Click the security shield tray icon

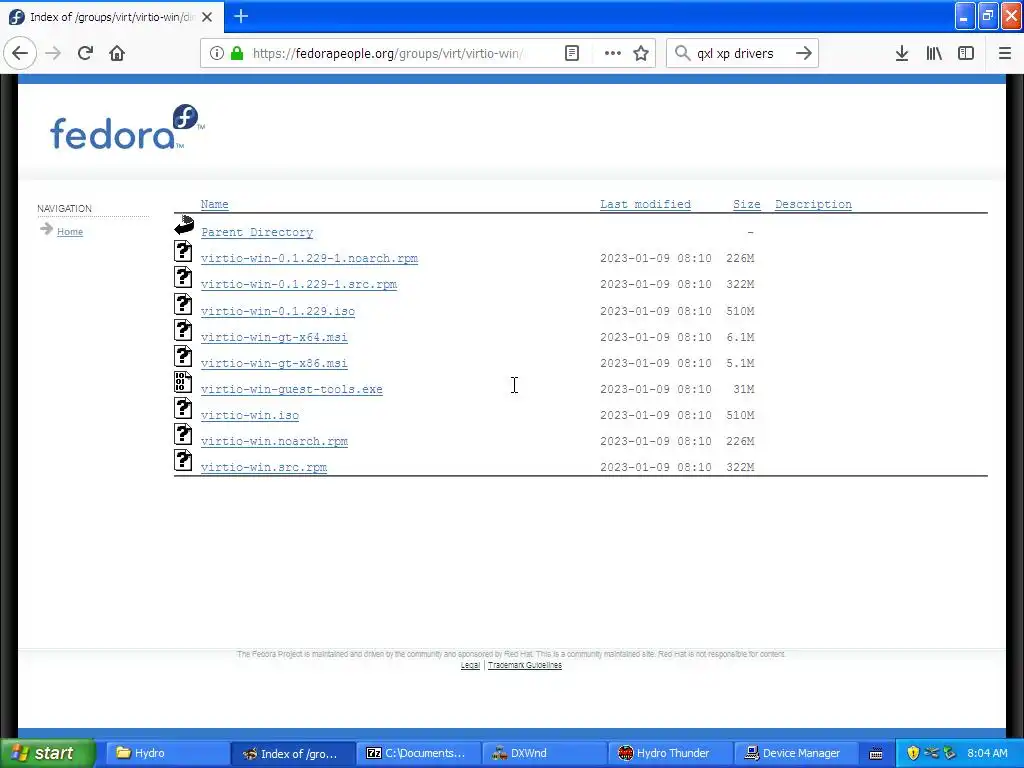point(913,753)
